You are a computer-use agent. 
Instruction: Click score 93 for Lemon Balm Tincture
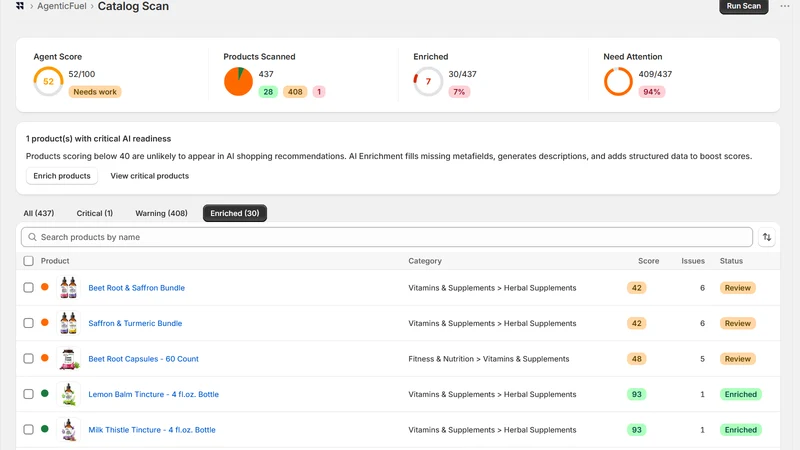(637, 394)
